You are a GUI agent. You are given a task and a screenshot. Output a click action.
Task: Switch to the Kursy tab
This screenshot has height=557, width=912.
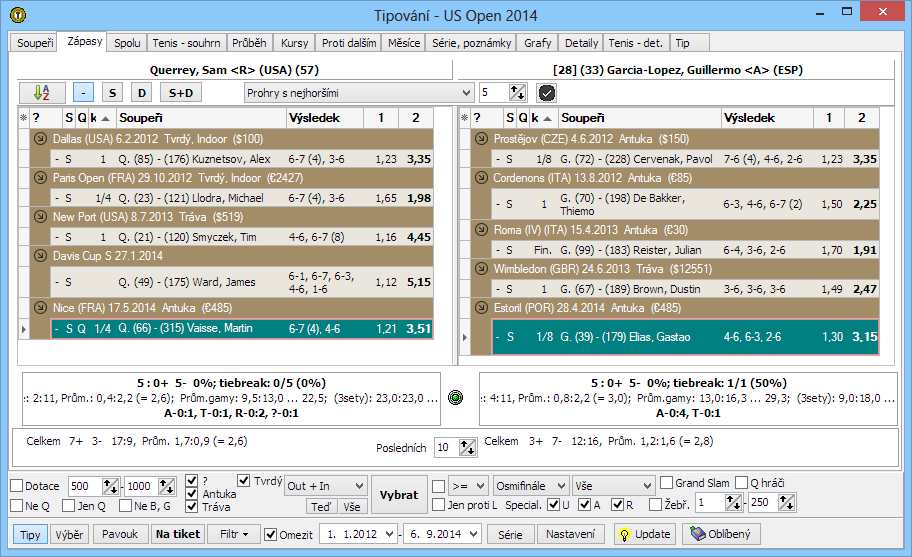294,43
